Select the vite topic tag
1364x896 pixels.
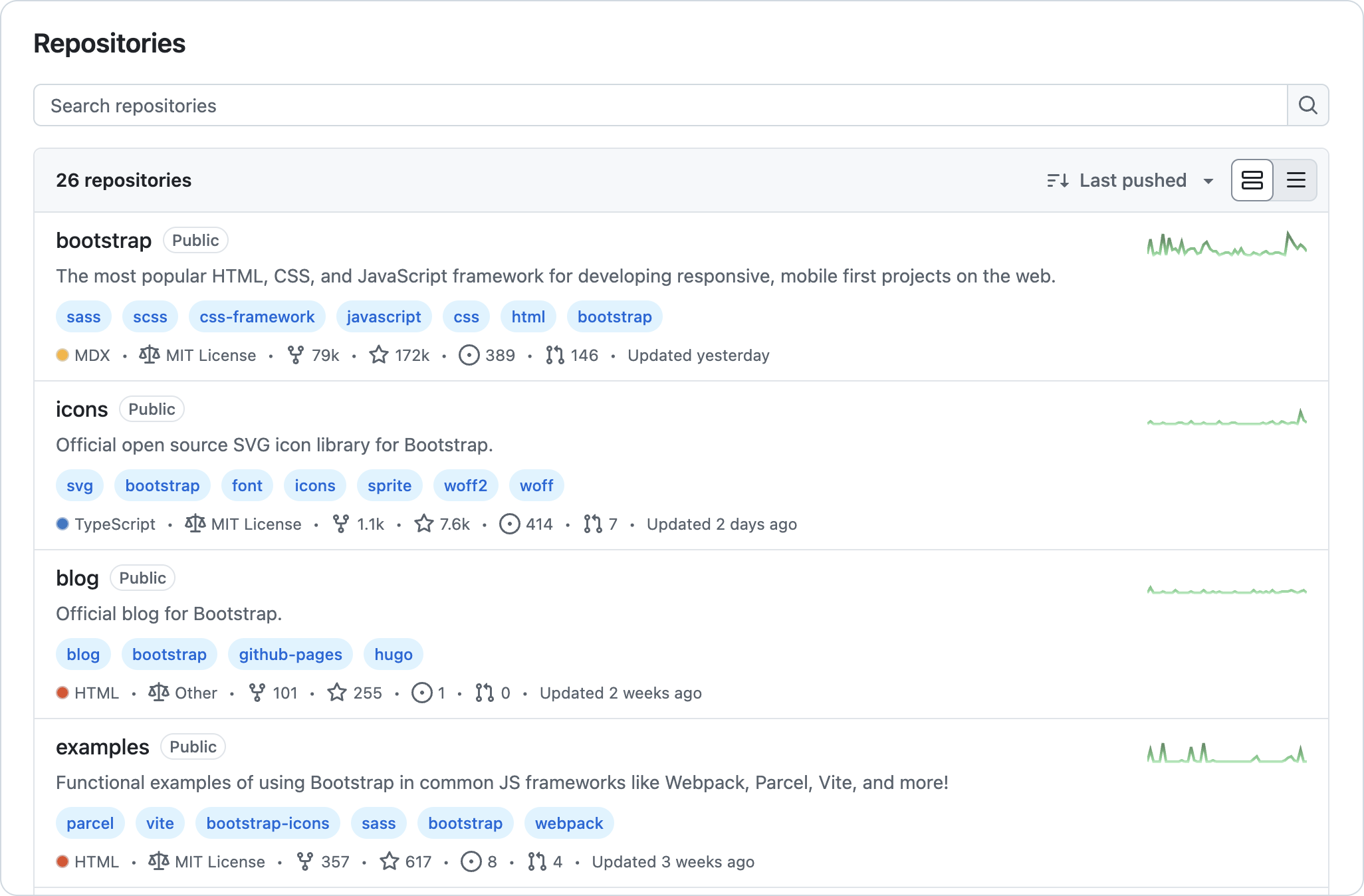point(160,823)
